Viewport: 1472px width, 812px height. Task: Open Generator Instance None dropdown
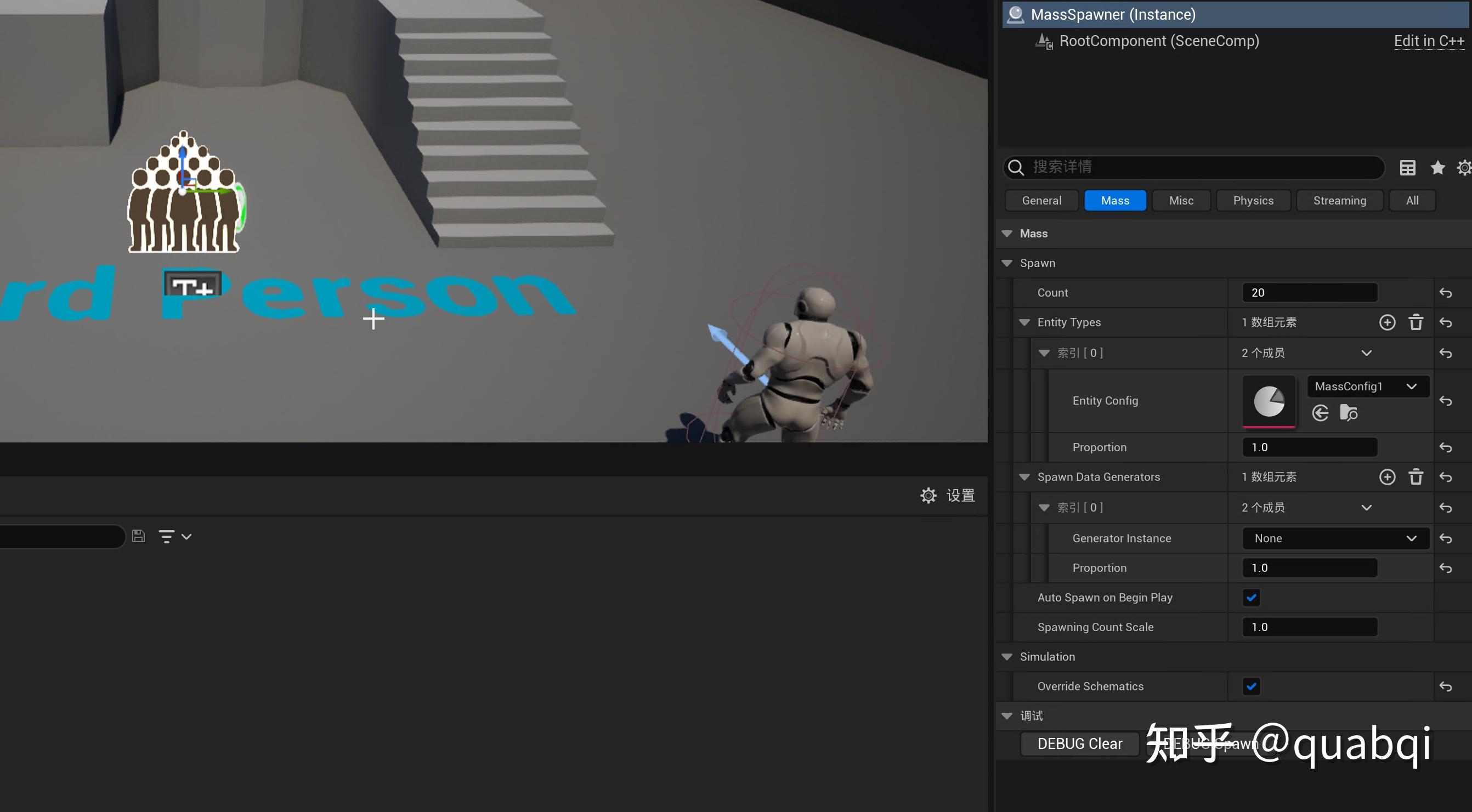tap(1335, 538)
